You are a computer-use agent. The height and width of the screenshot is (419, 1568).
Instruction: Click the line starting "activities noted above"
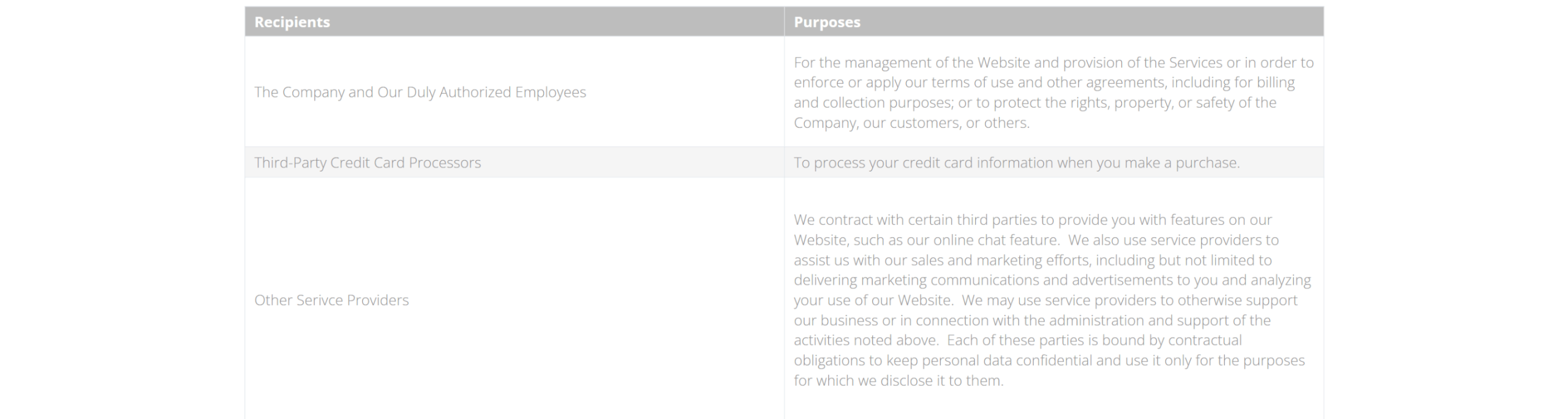tap(1017, 340)
